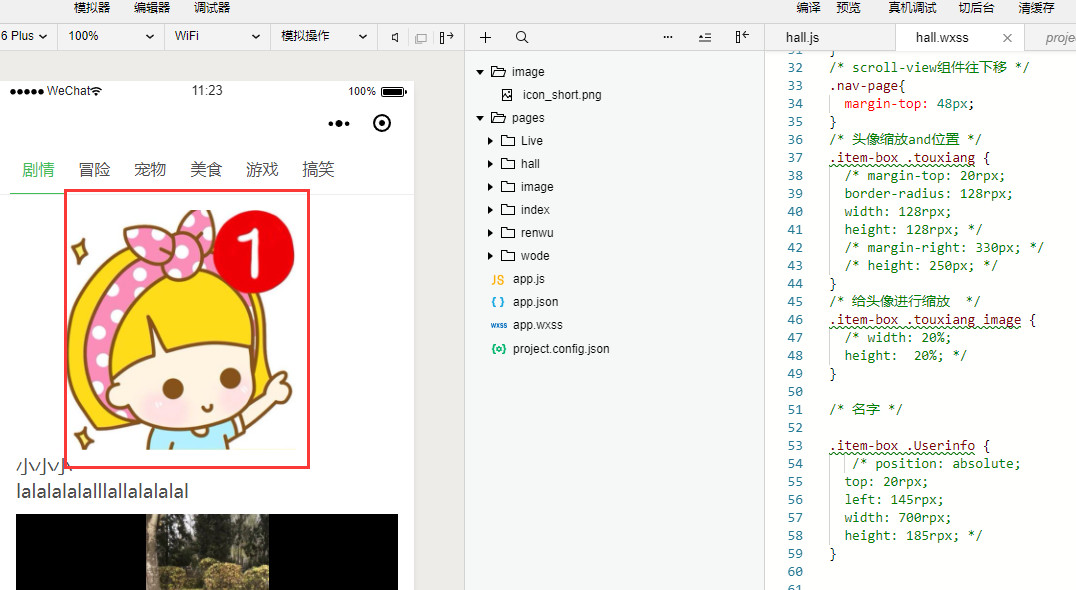The image size is (1076, 590).
Task: Collapse the pages folder
Action: pos(480,118)
